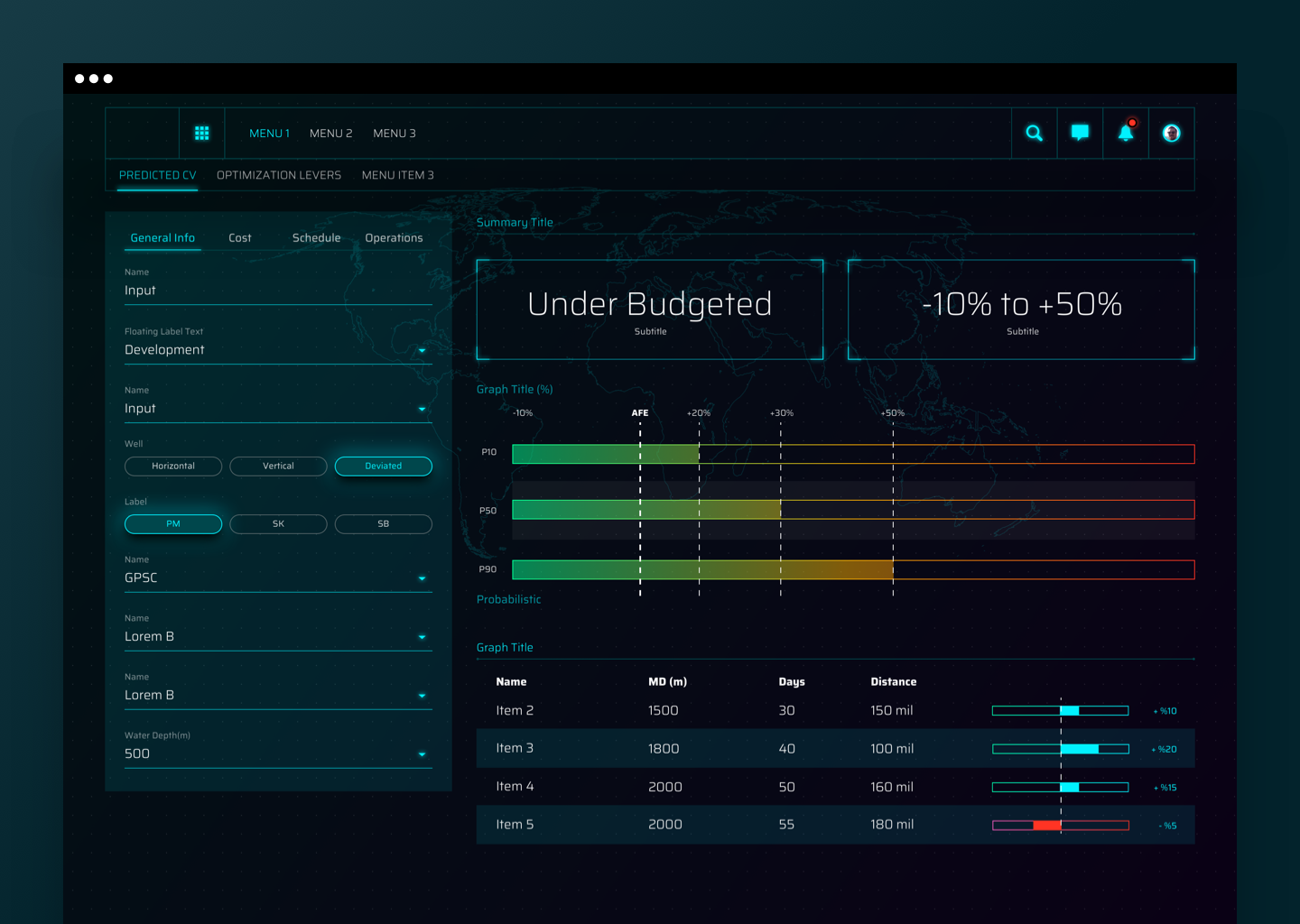The width and height of the screenshot is (1300, 924).
Task: Open the Optimization Levers tab
Action: click(279, 175)
